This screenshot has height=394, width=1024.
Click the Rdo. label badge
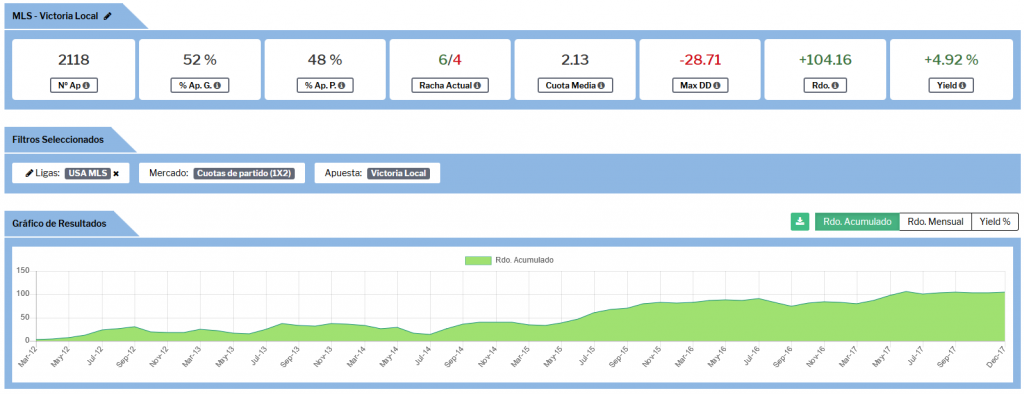[x=825, y=85]
